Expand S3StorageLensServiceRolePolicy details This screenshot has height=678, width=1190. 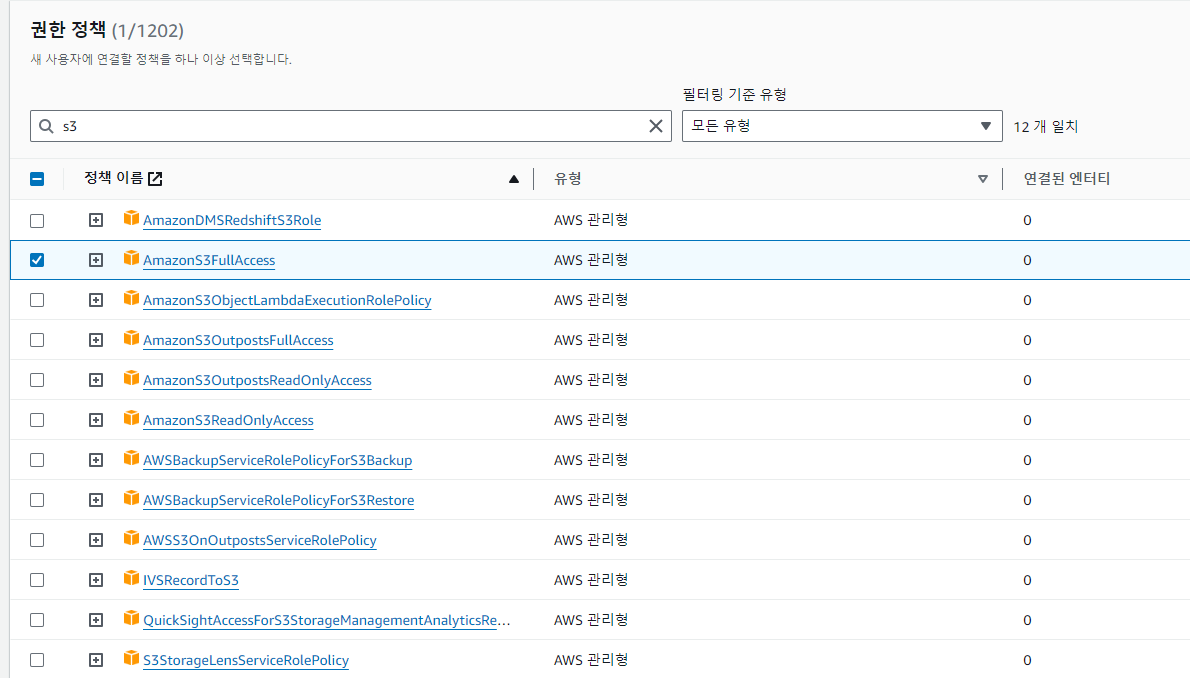coord(96,660)
